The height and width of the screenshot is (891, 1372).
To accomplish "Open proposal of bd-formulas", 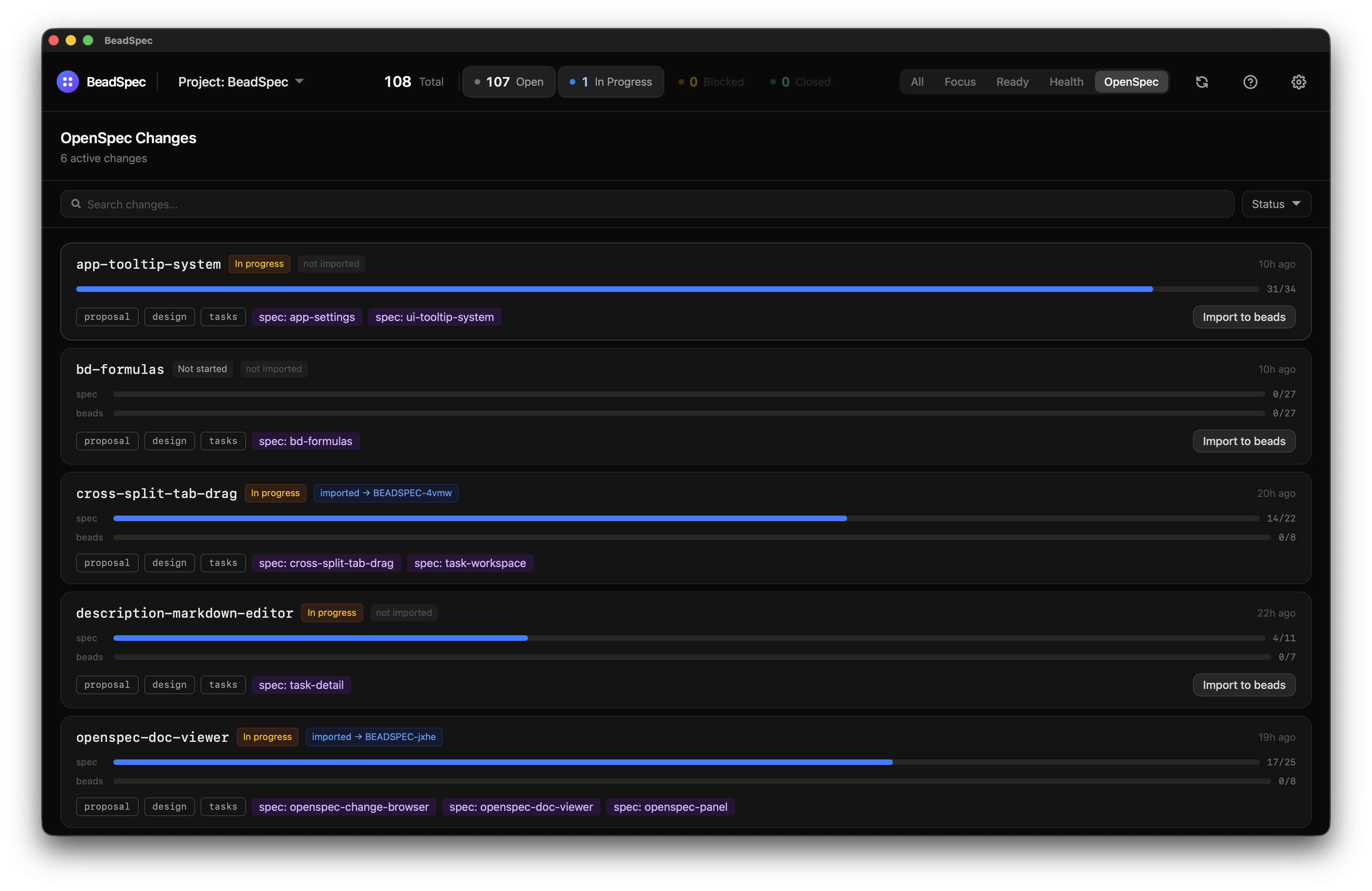I will coord(107,441).
